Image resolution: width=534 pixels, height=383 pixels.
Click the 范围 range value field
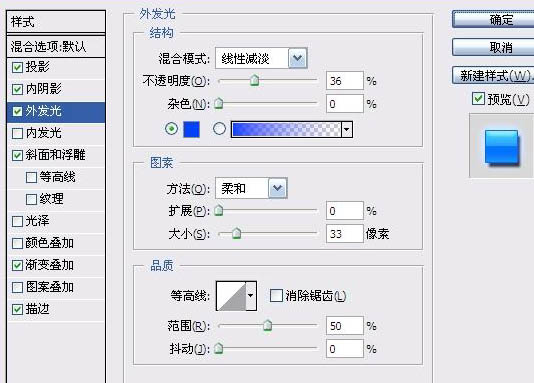345,325
